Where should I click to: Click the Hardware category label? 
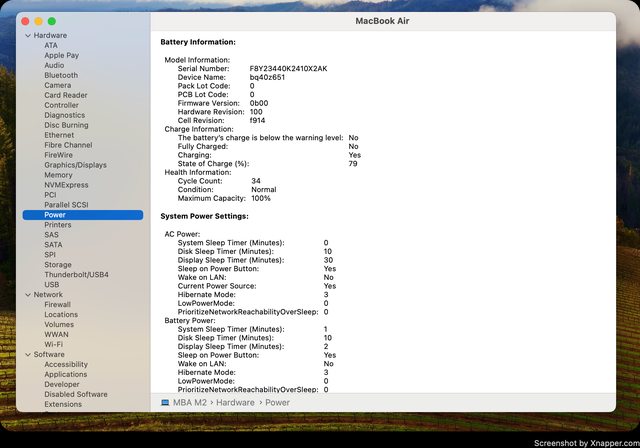[50, 35]
